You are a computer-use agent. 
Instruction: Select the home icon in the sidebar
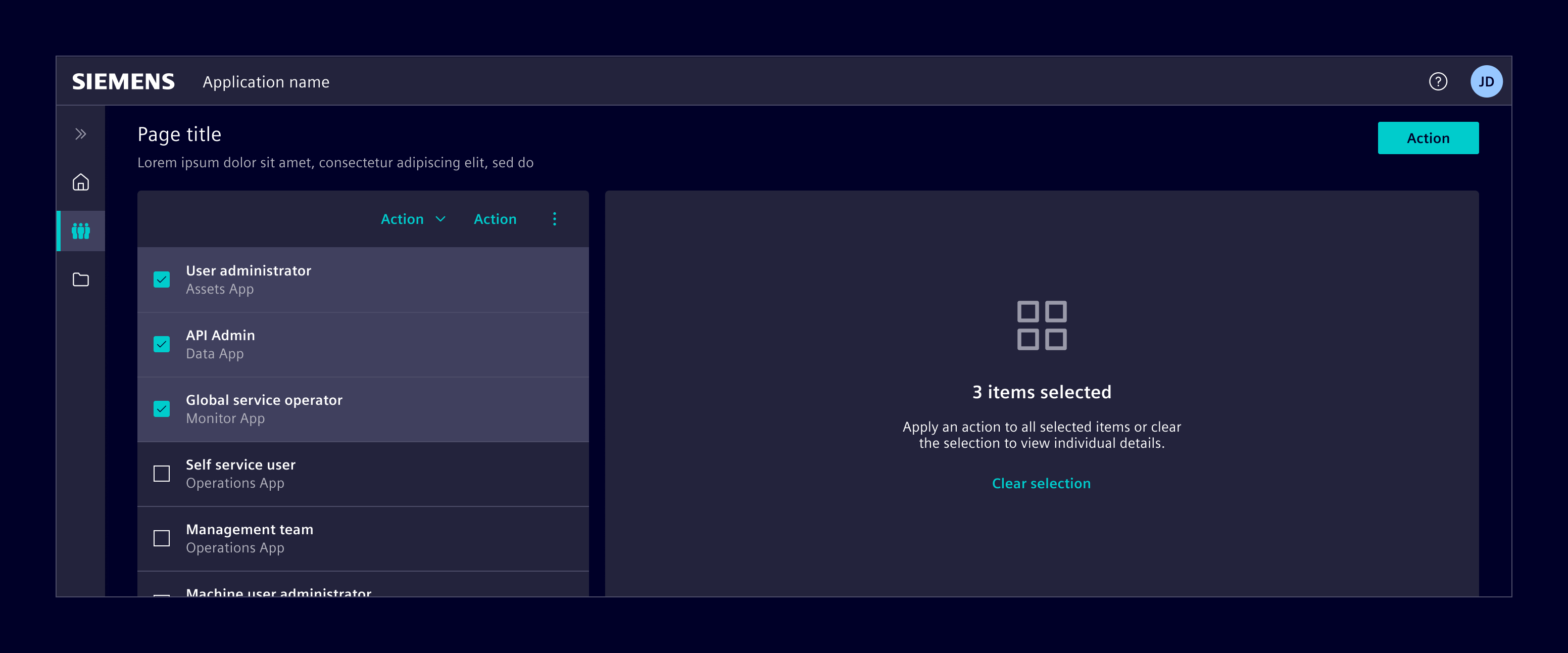(x=80, y=181)
